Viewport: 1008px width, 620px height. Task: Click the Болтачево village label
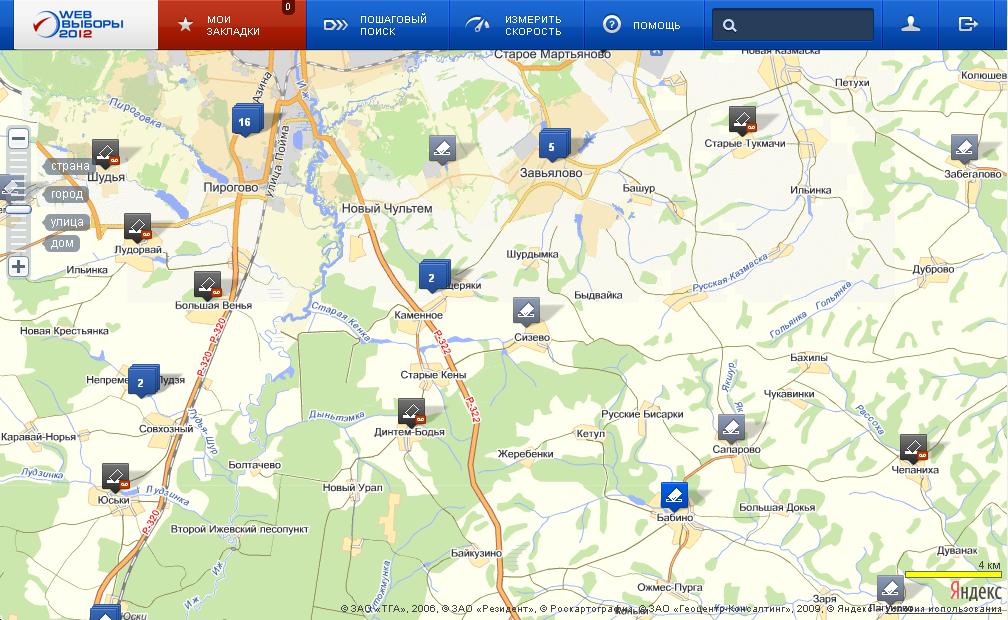point(255,464)
